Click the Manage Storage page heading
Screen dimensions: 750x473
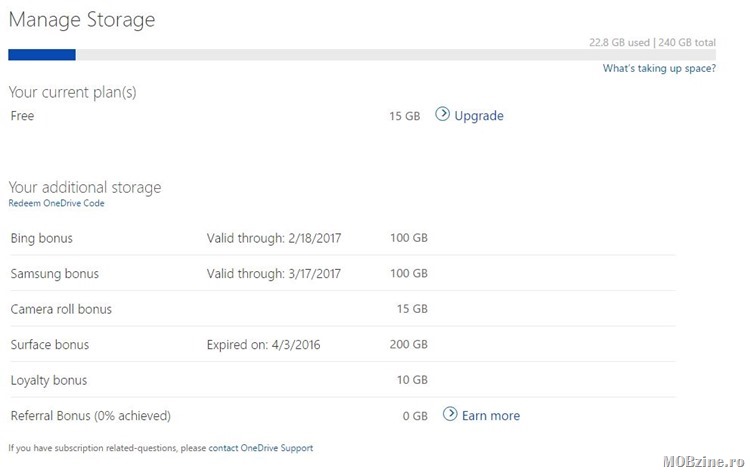point(81,19)
